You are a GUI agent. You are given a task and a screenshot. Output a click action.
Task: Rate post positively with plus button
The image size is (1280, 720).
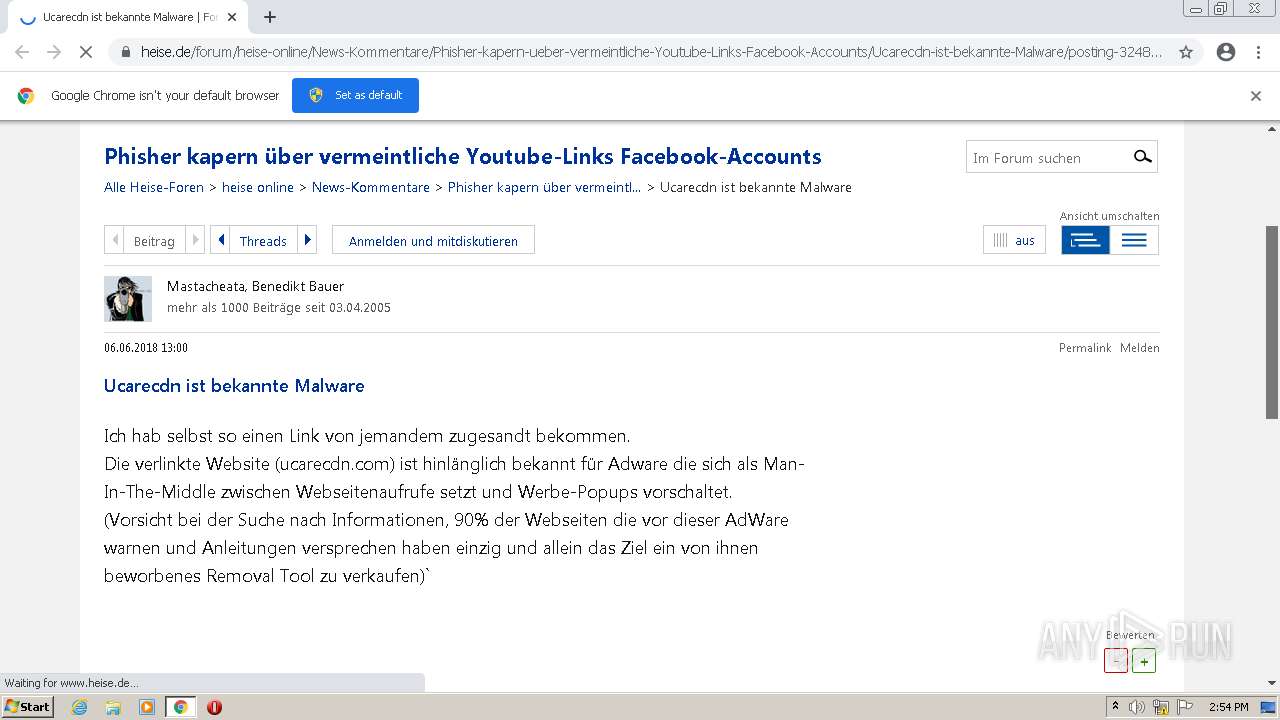tap(1144, 660)
